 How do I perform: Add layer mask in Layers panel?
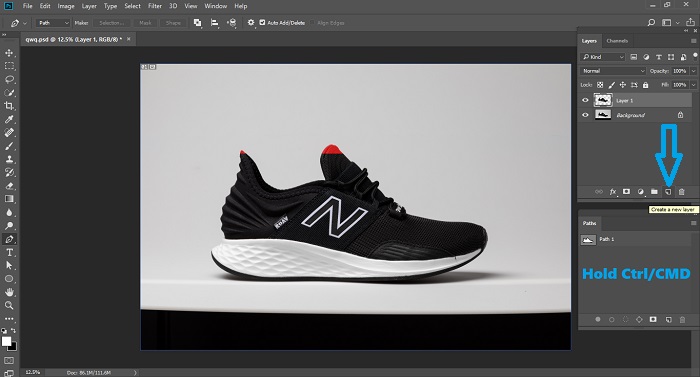tap(626, 192)
